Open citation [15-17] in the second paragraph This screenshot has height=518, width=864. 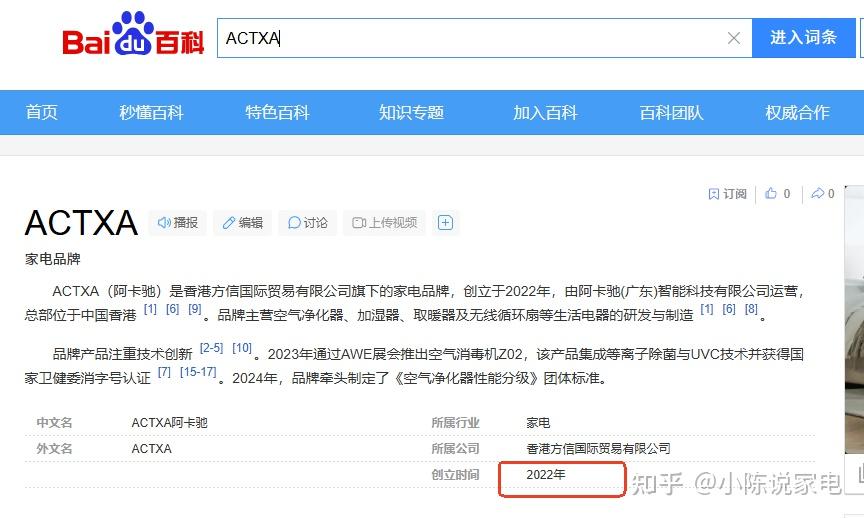coord(198,372)
